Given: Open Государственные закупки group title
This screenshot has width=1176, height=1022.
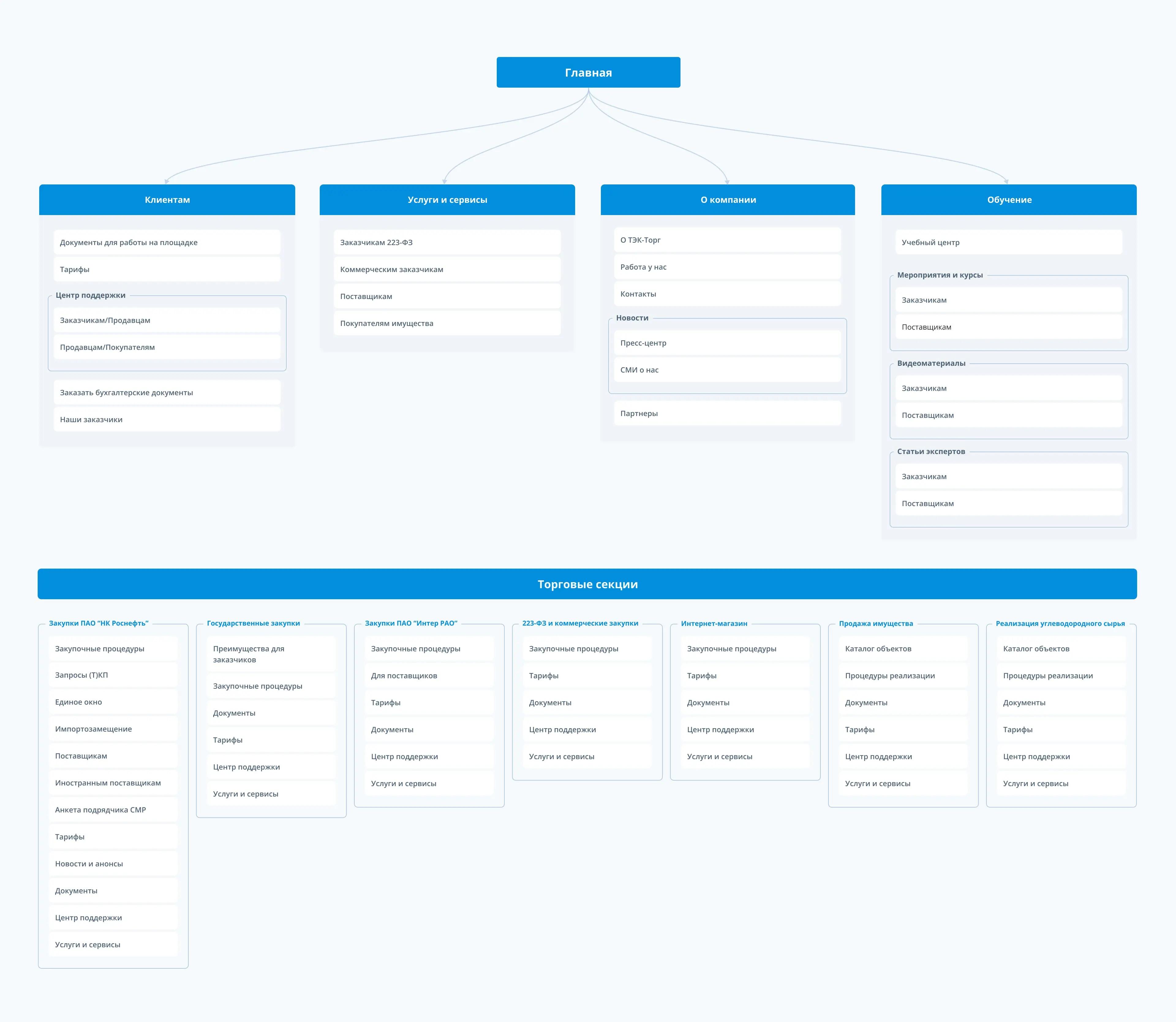Looking at the screenshot, I should tap(253, 623).
